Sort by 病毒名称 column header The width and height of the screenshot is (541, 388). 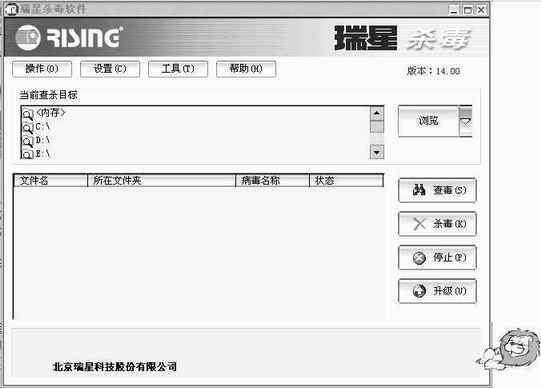(x=272, y=180)
